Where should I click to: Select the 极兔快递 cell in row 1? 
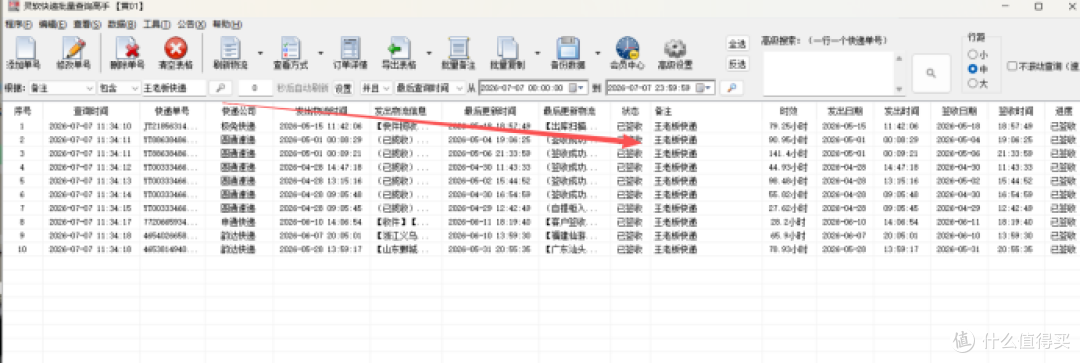tap(239, 127)
